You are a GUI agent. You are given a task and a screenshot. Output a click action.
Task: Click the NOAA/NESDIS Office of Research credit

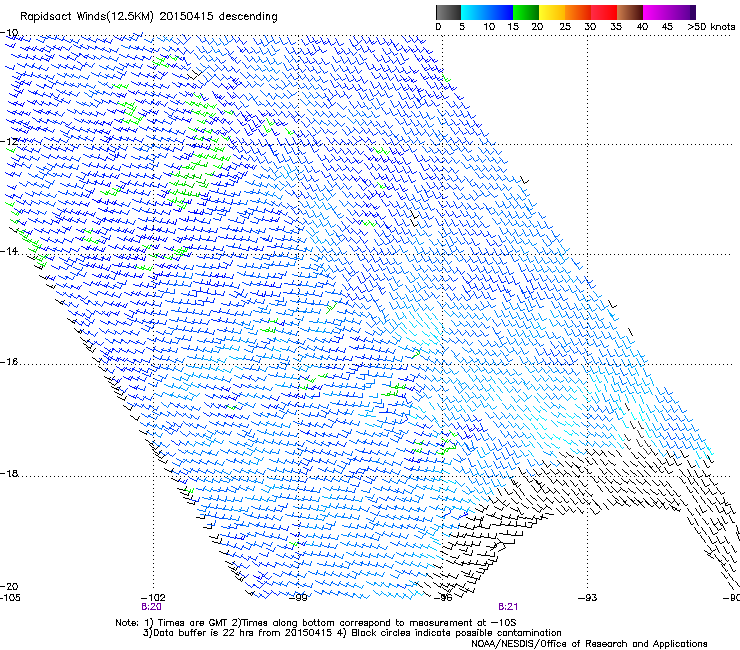coord(589,644)
